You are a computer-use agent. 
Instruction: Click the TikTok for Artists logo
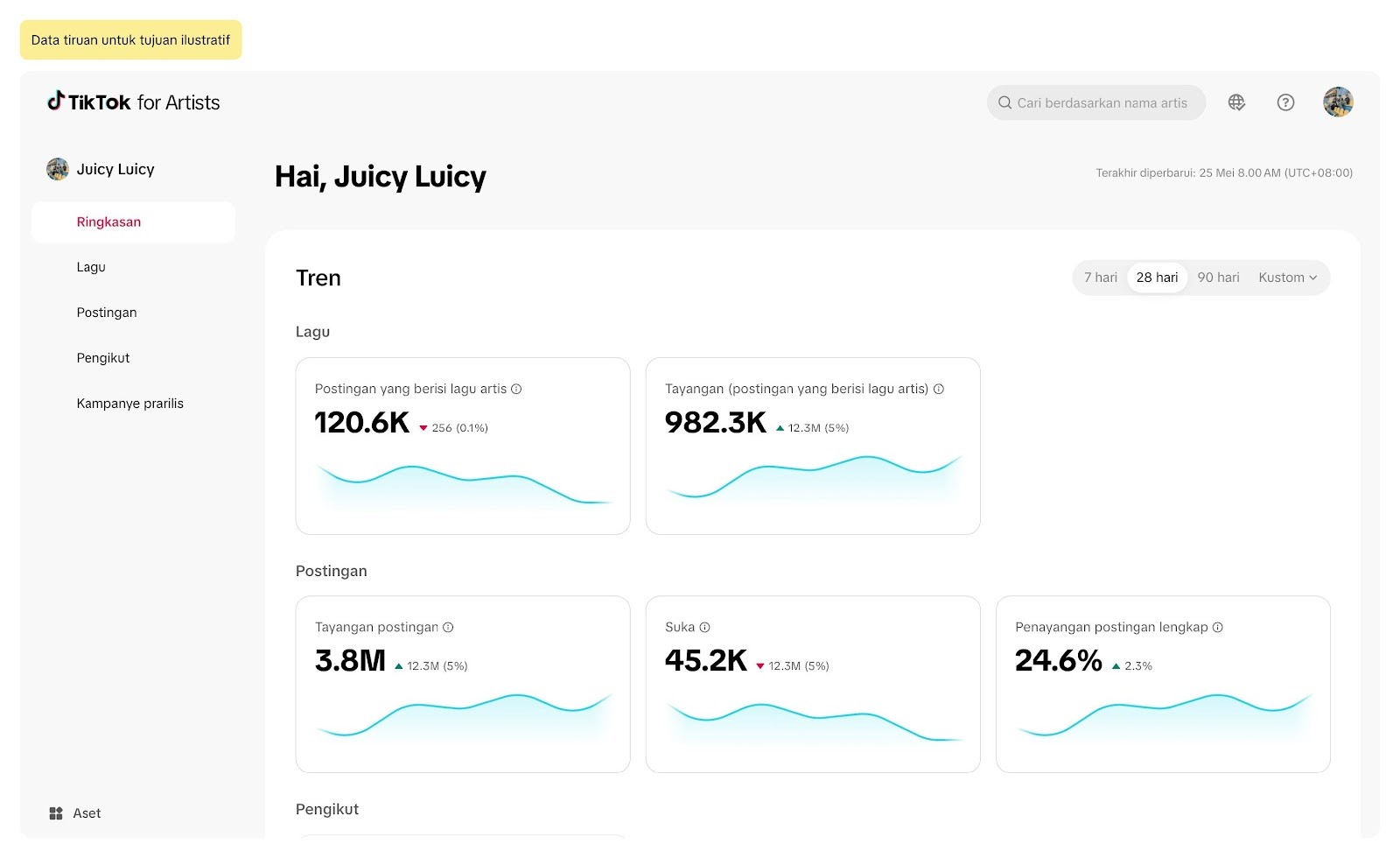133,102
